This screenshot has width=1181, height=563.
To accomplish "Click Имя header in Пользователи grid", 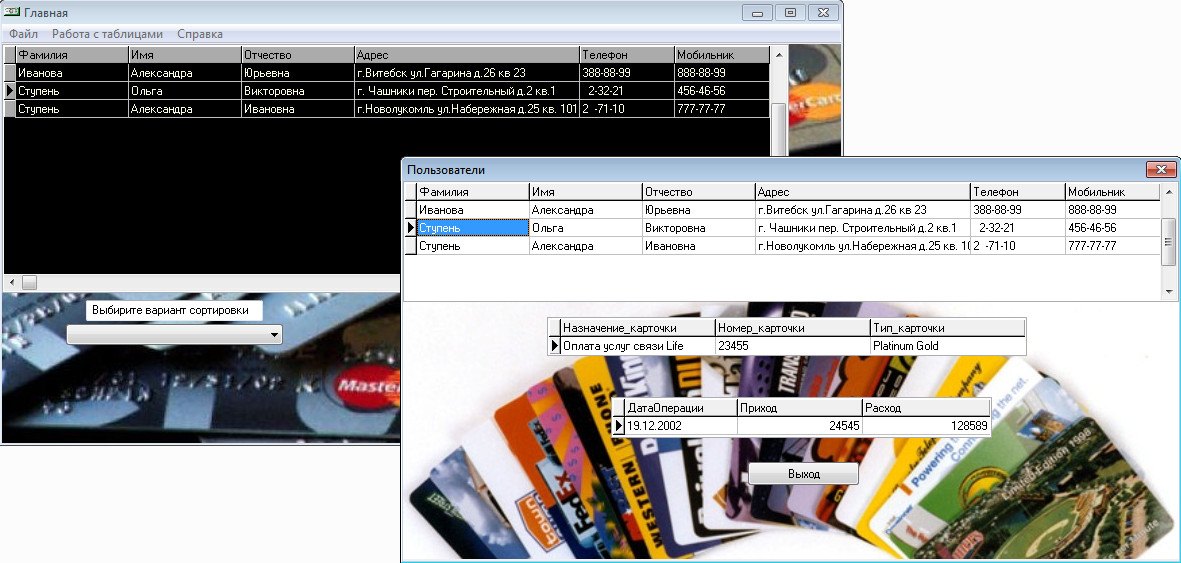I will [x=586, y=192].
